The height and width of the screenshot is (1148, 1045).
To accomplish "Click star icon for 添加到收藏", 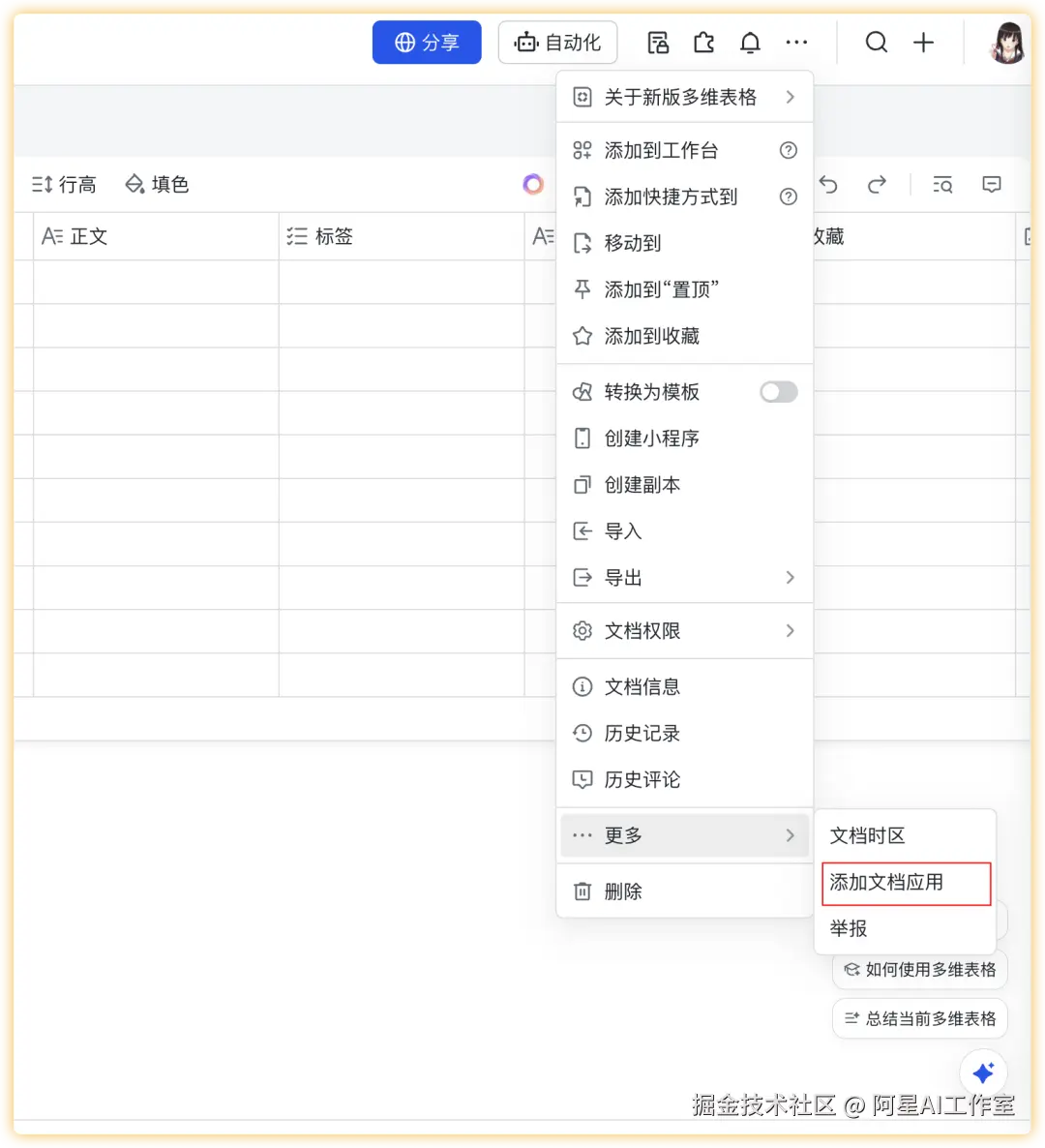I will [582, 336].
